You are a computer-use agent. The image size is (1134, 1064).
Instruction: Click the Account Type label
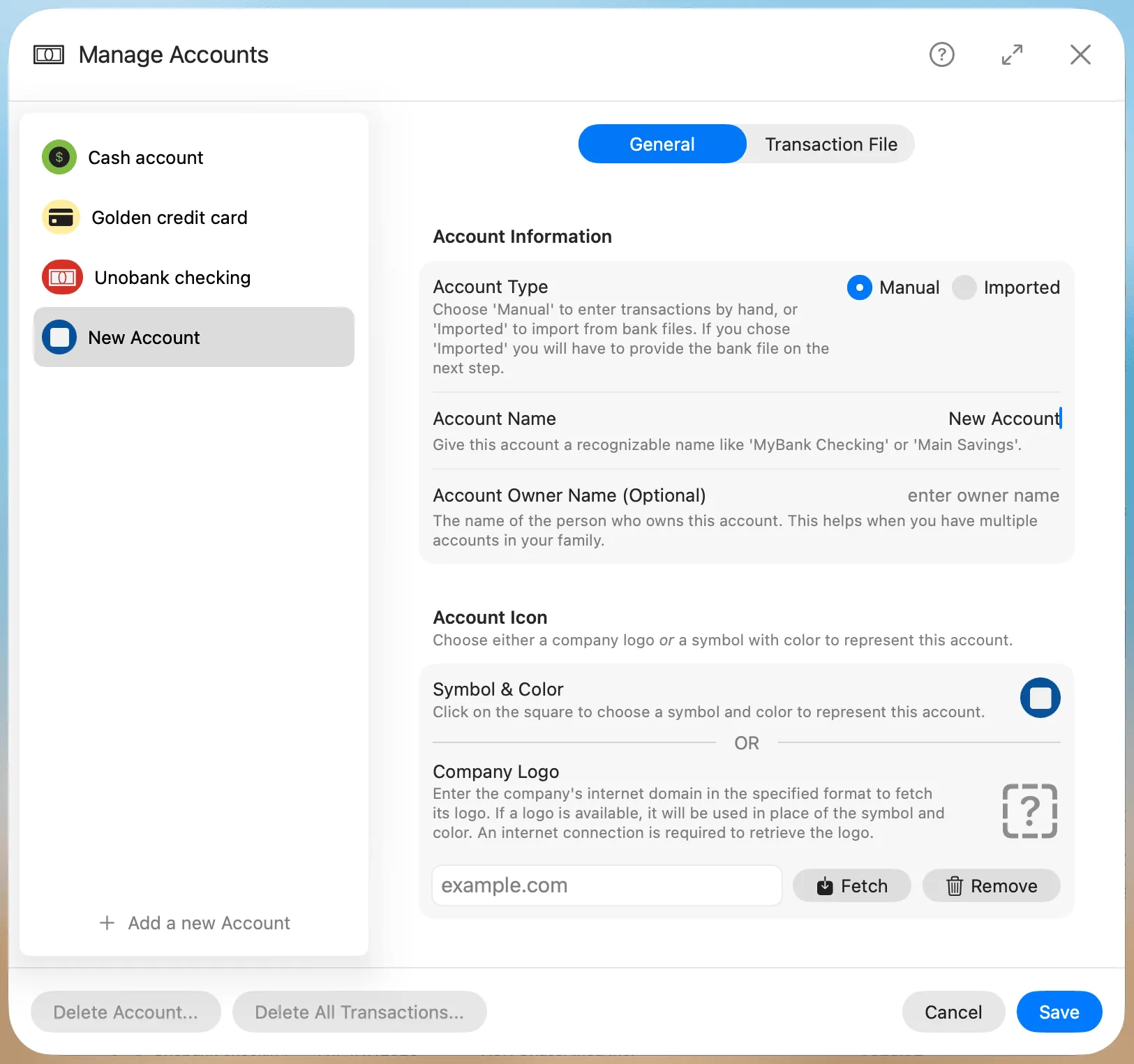490,287
